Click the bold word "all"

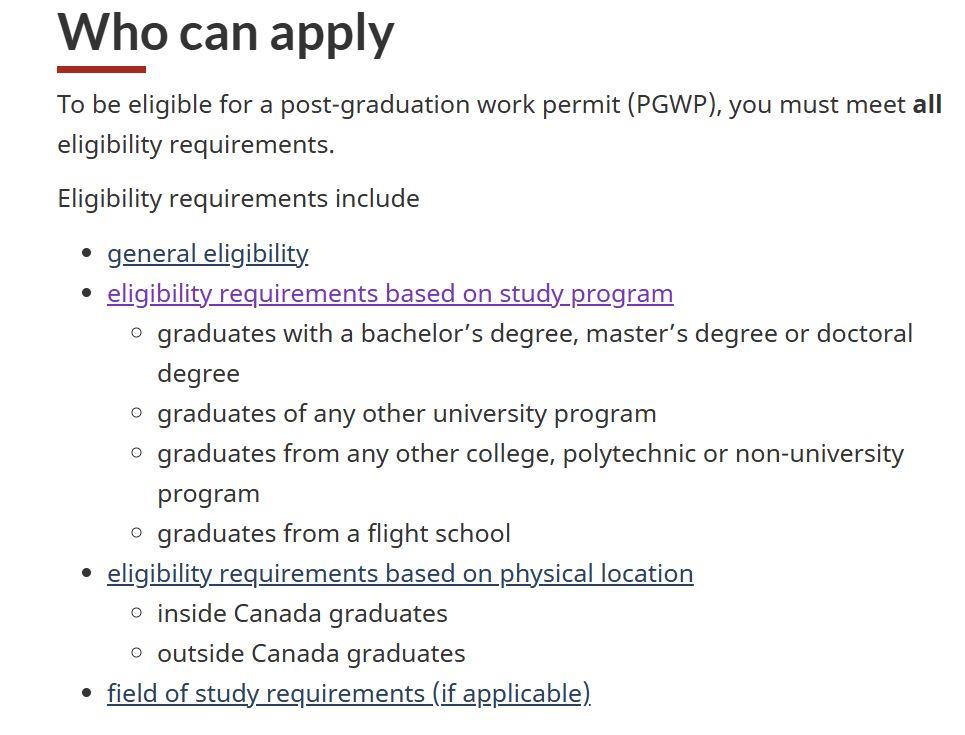[927, 105]
